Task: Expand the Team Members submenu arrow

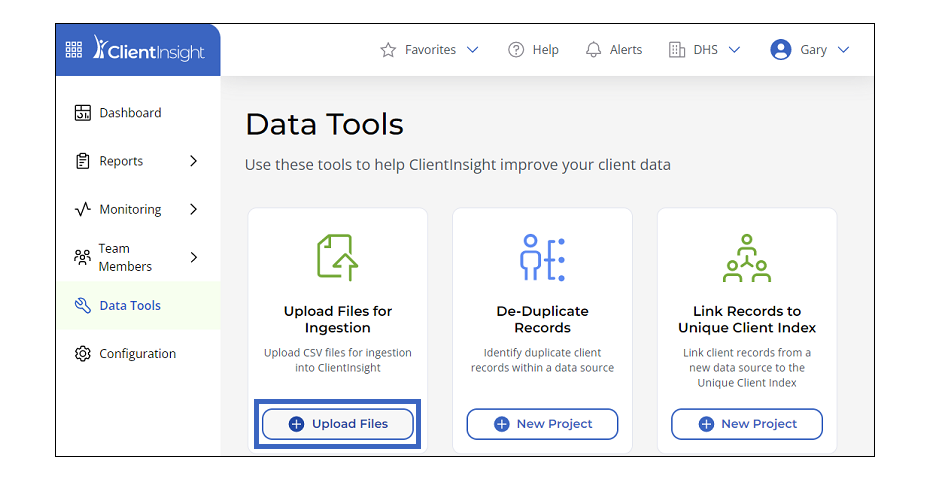Action: (193, 257)
